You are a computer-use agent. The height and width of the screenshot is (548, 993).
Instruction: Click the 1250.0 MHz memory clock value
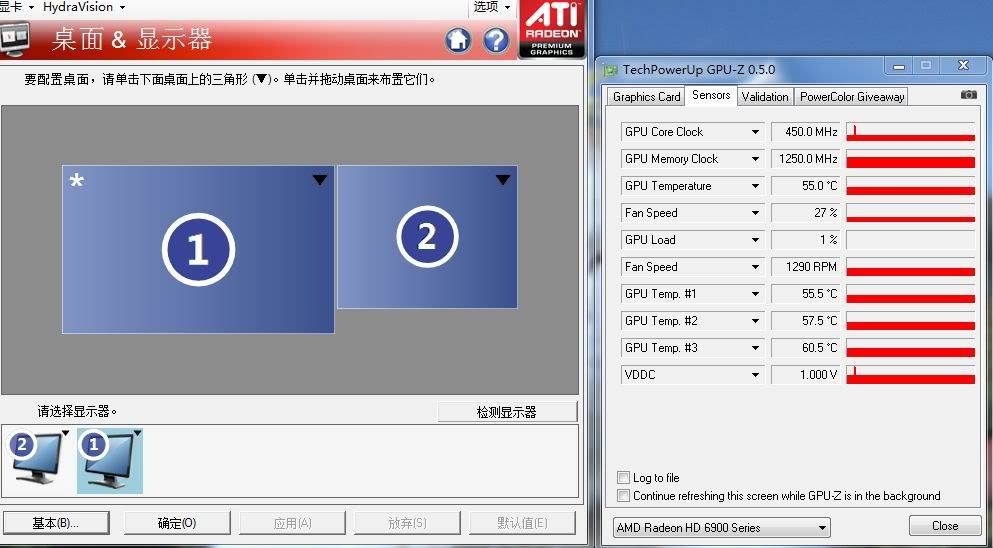click(806, 159)
